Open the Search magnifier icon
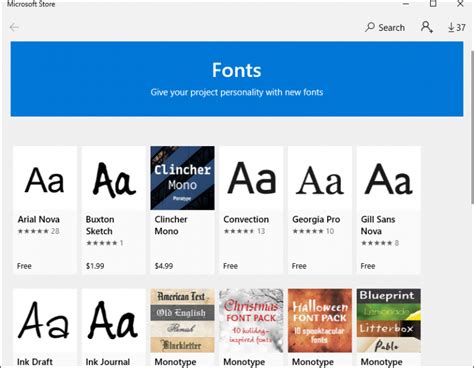The height and width of the screenshot is (368, 474). (x=370, y=27)
